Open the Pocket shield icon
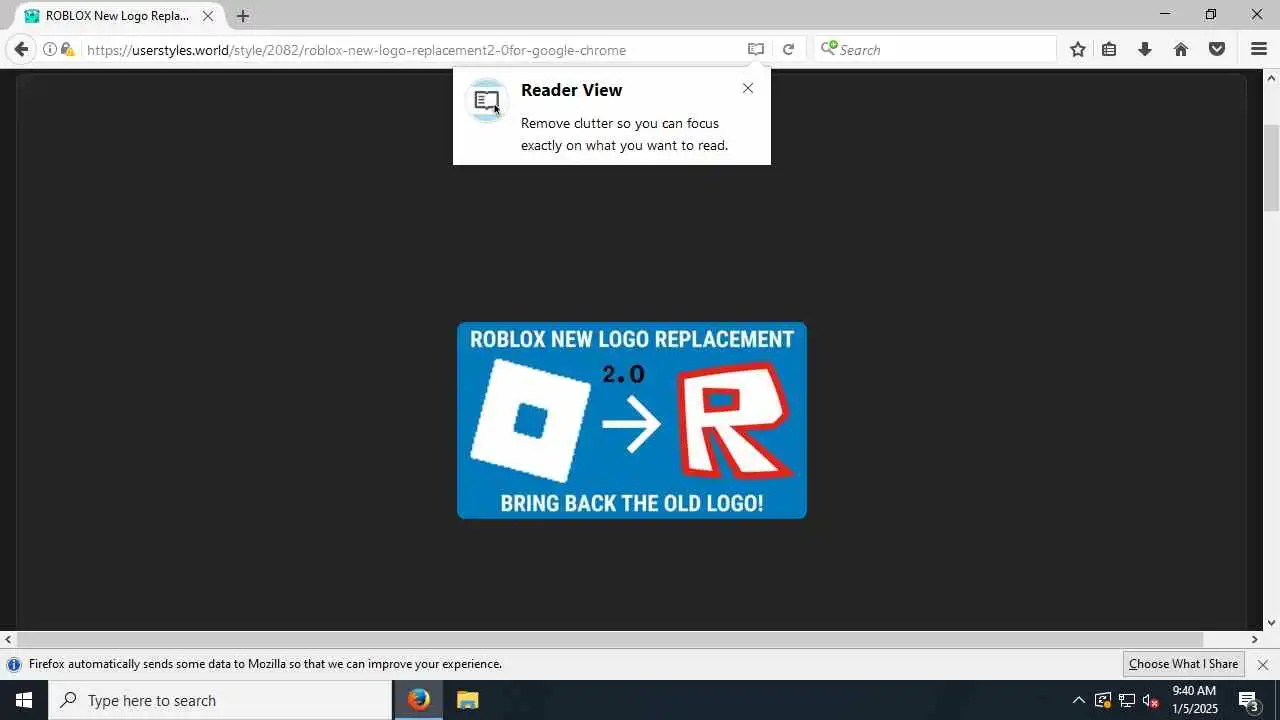Viewport: 1280px width, 720px height. (1217, 49)
